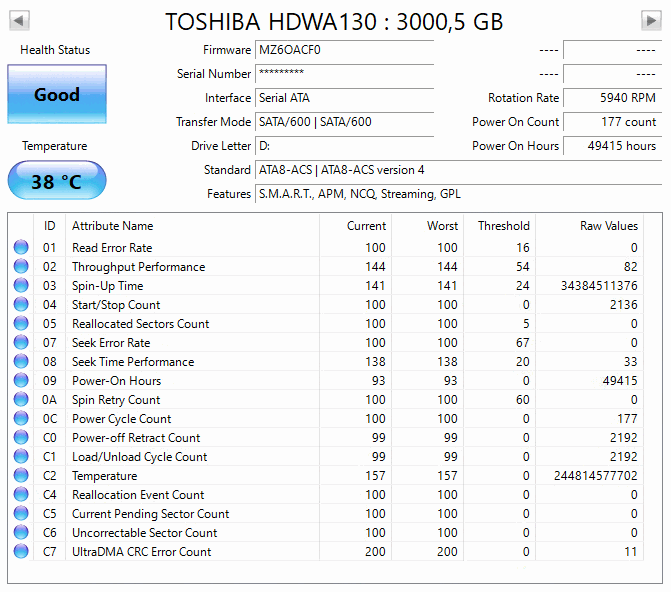671x592 pixels.
Task: Click the 38 °C temperature button
Action: 57,180
